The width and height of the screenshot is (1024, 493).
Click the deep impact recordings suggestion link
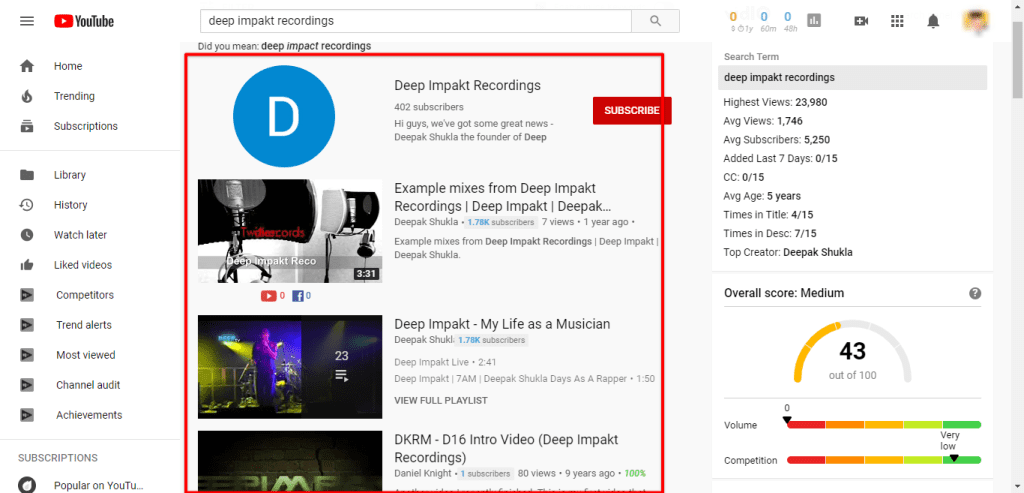click(x=316, y=46)
